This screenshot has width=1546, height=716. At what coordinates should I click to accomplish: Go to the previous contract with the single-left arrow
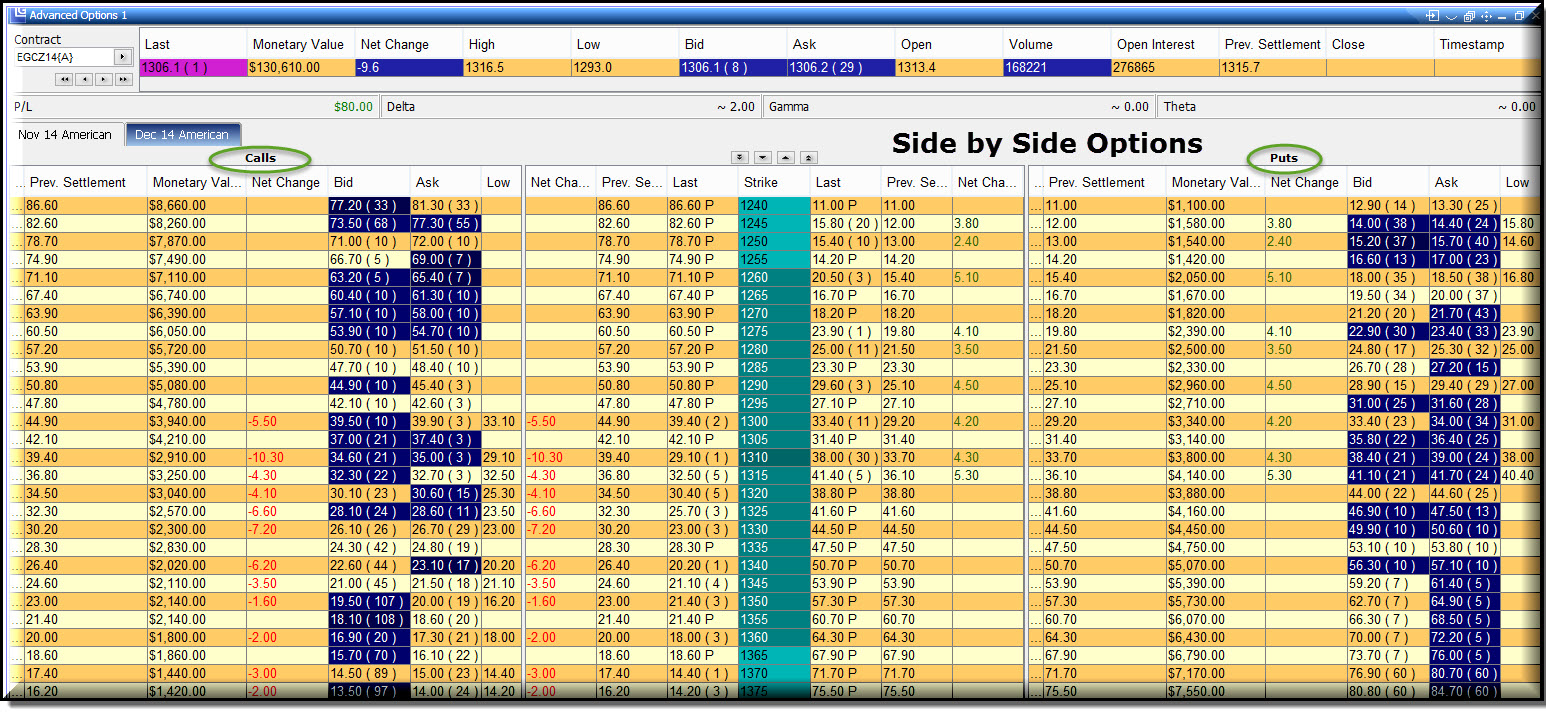(x=84, y=79)
